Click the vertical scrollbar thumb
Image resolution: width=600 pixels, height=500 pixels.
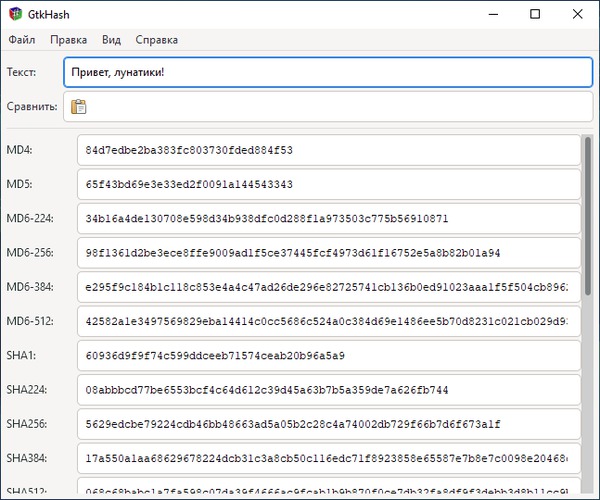pos(588,216)
